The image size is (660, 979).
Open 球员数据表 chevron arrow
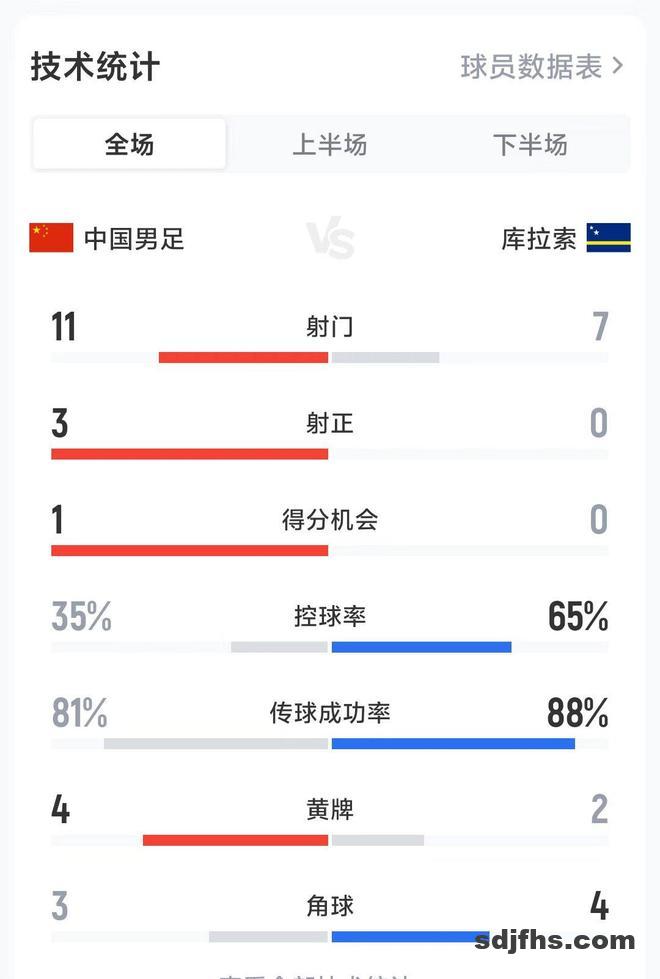(617, 66)
